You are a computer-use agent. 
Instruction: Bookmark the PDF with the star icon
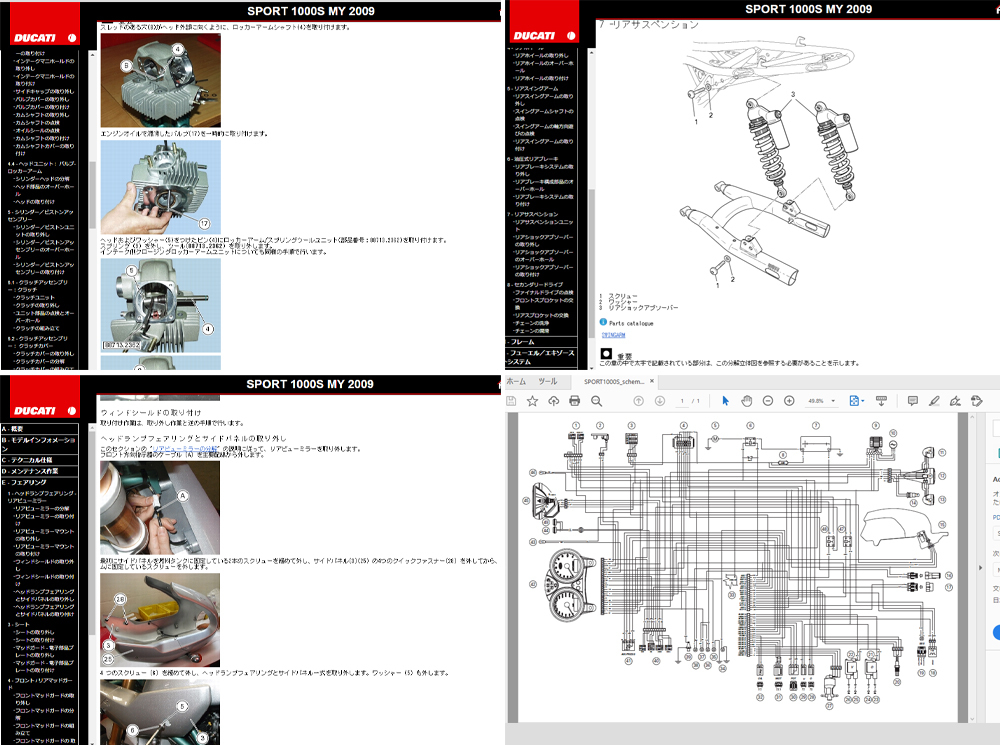tap(533, 401)
